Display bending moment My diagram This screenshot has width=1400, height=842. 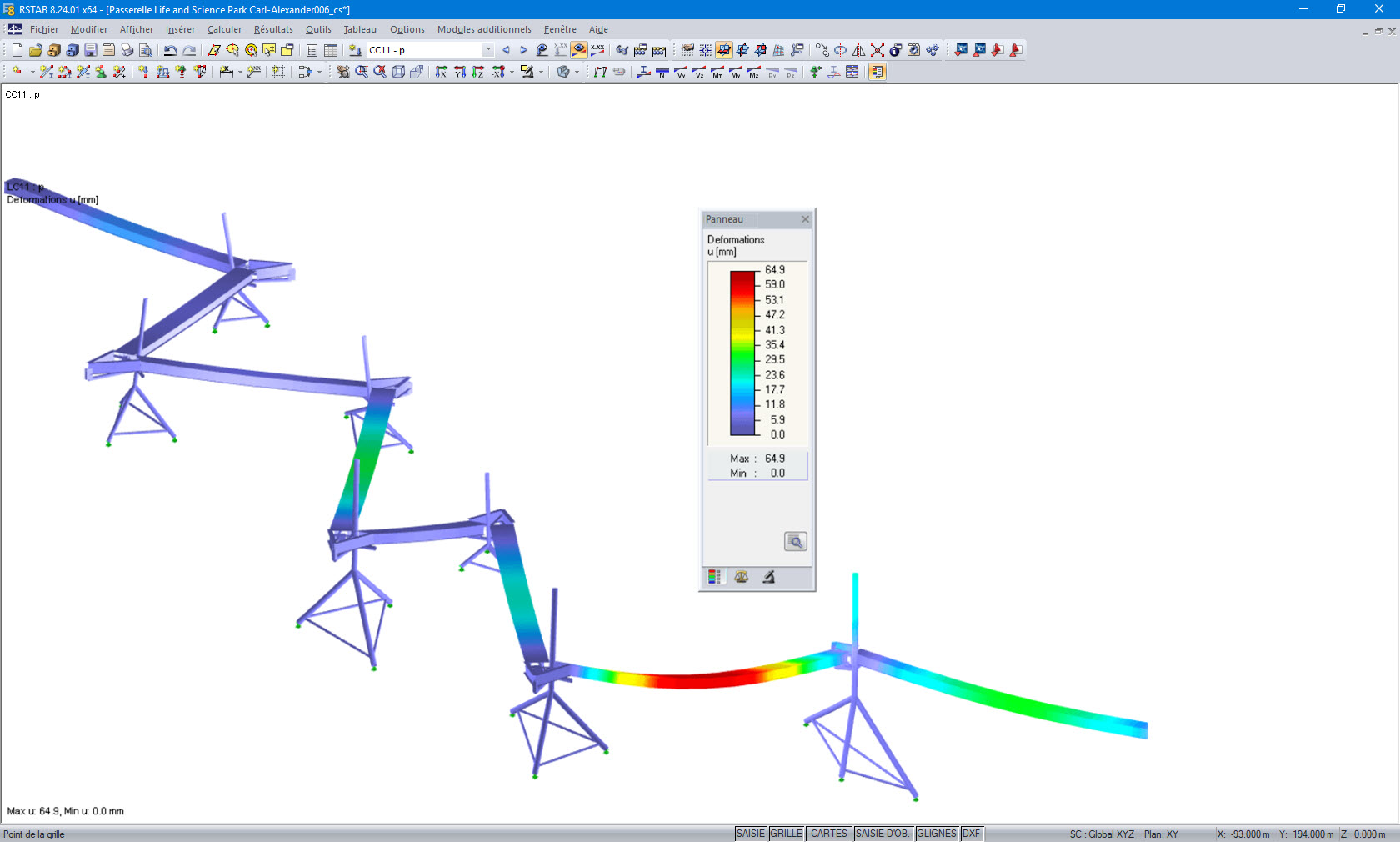[736, 72]
